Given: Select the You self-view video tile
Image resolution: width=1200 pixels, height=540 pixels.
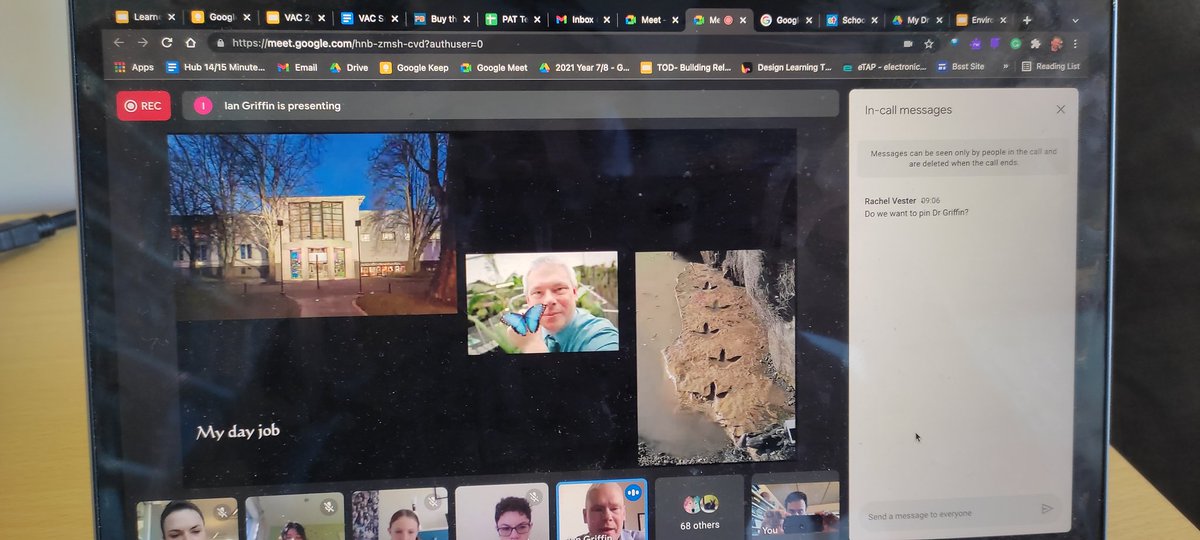Looking at the screenshot, I should (x=795, y=510).
